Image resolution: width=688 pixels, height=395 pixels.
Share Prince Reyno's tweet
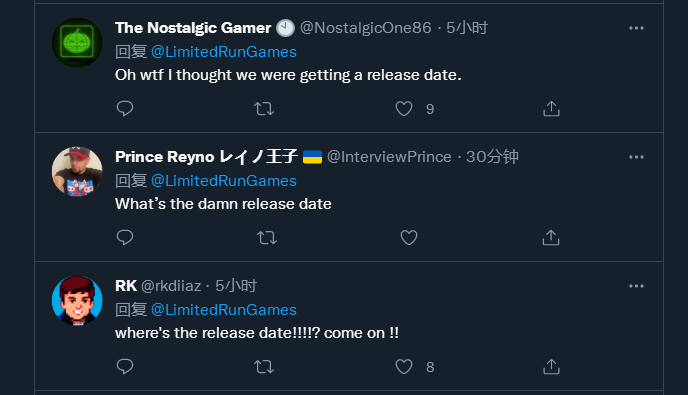point(551,237)
